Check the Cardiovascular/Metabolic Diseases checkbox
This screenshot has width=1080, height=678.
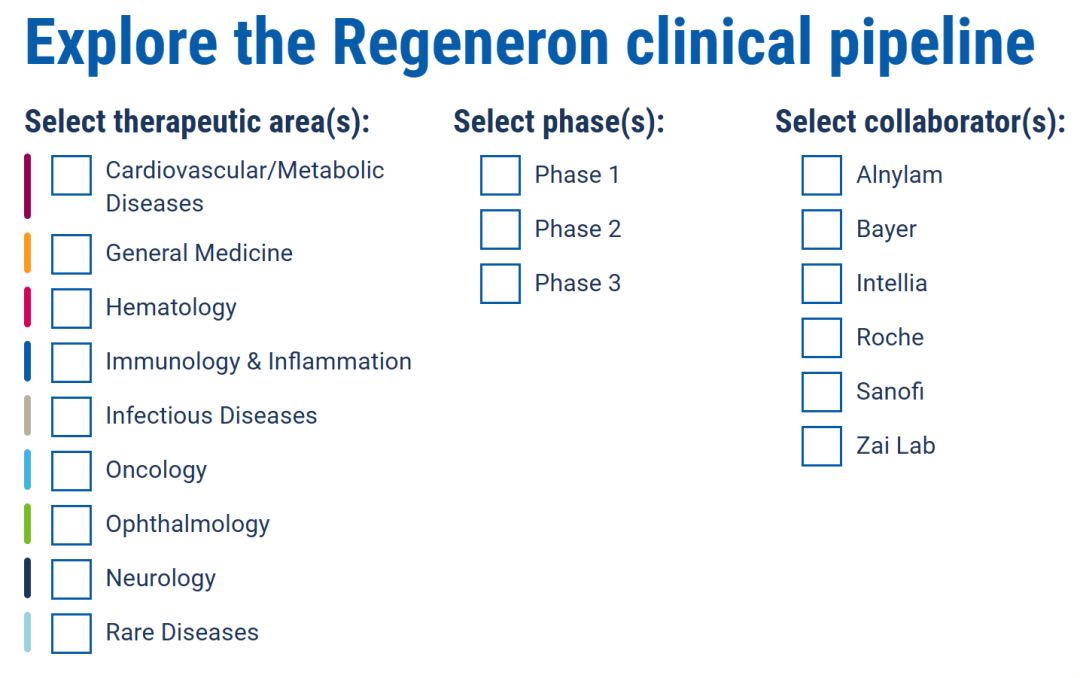[71, 175]
